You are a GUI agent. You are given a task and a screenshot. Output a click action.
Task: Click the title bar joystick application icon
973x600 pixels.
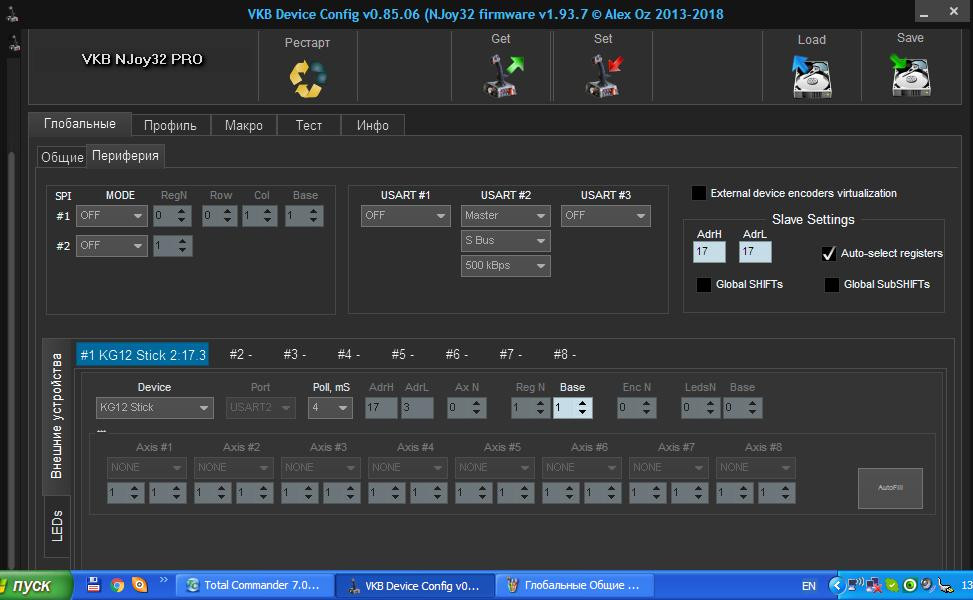pyautogui.click(x=11, y=15)
